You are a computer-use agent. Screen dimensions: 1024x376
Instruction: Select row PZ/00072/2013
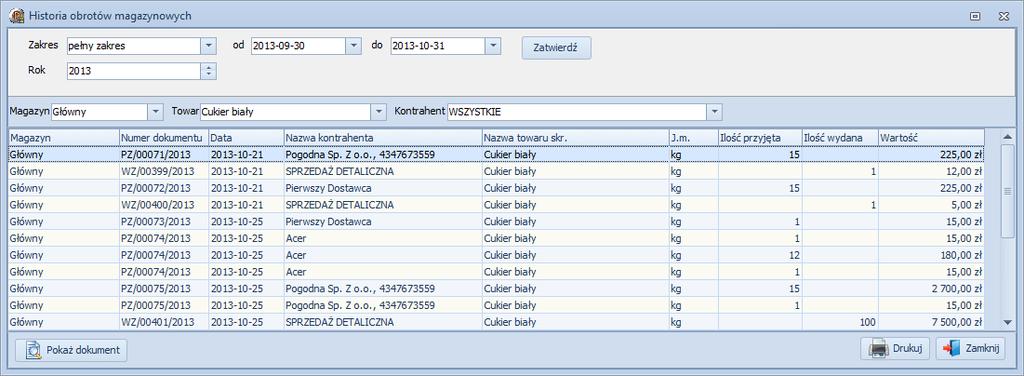coord(496,188)
